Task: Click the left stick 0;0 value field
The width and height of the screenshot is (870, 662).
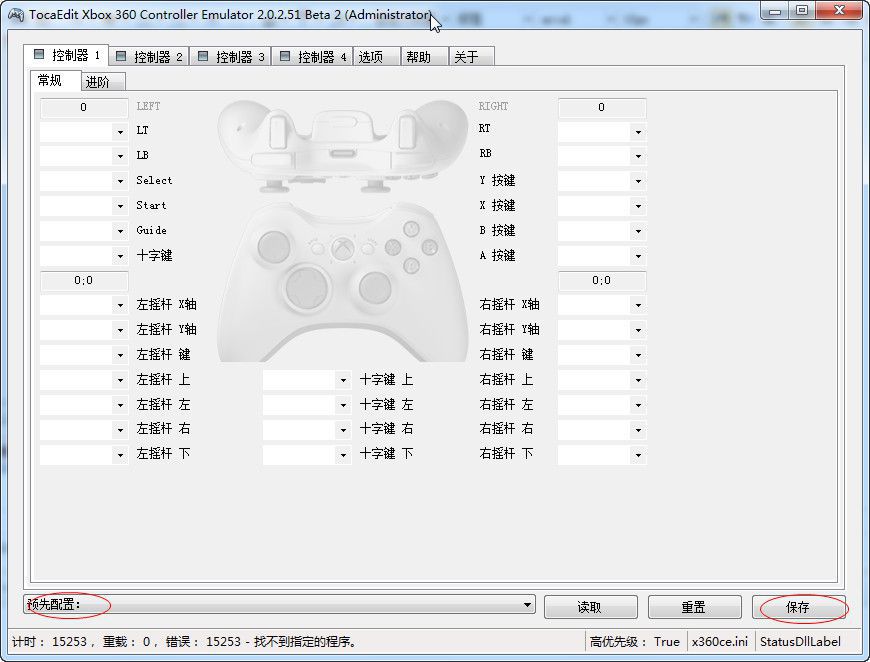Action: point(84,281)
